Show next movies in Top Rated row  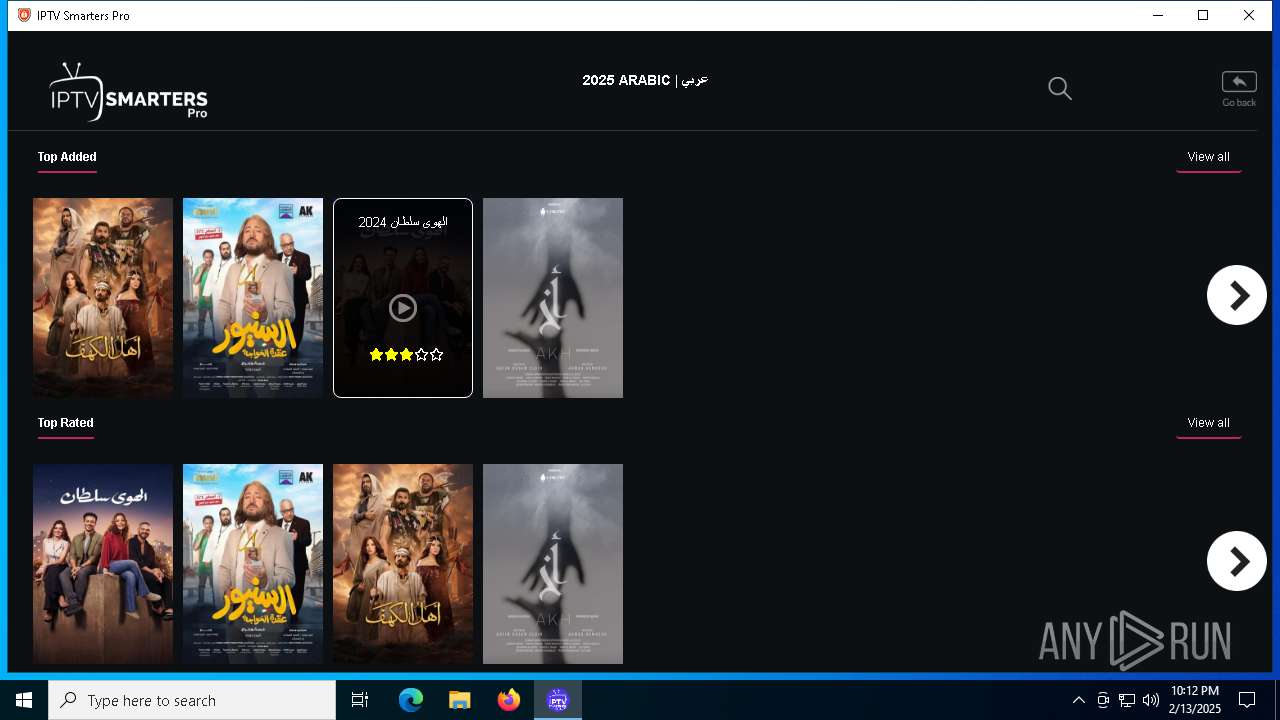coord(1237,561)
